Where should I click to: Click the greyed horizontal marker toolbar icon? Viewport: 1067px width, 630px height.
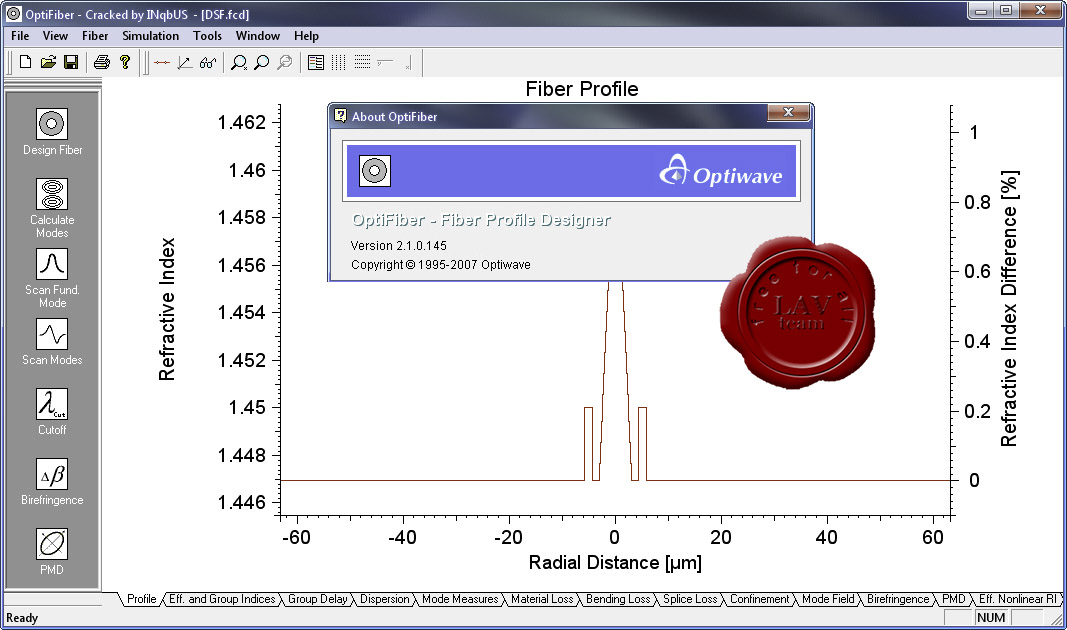[x=385, y=63]
